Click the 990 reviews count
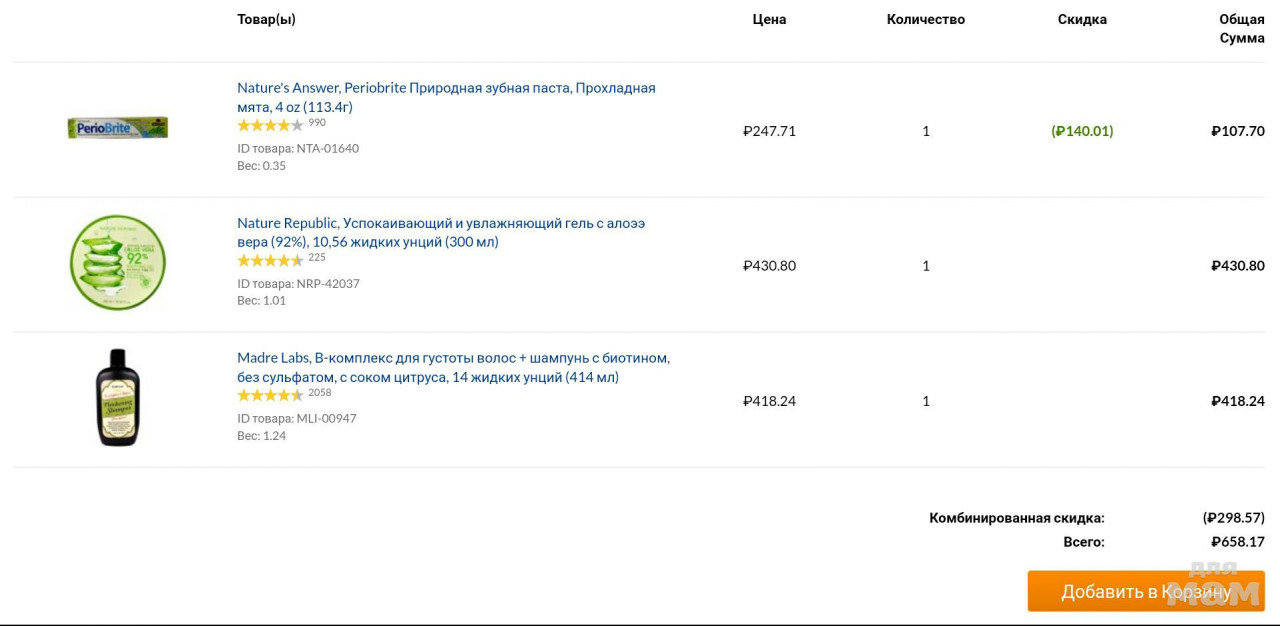This screenshot has height=626, width=1280. 317,123
